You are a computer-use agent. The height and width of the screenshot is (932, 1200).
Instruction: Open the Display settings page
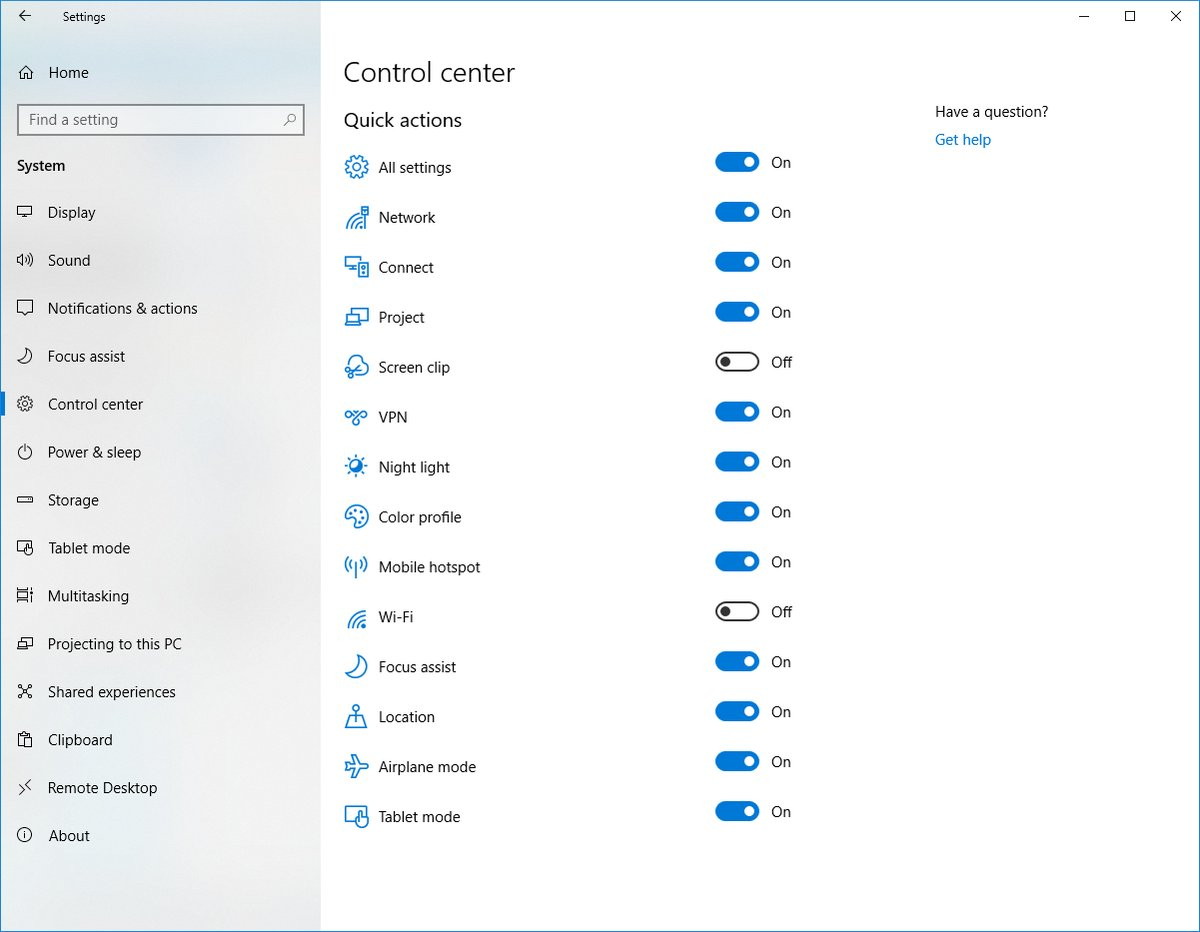click(x=71, y=212)
